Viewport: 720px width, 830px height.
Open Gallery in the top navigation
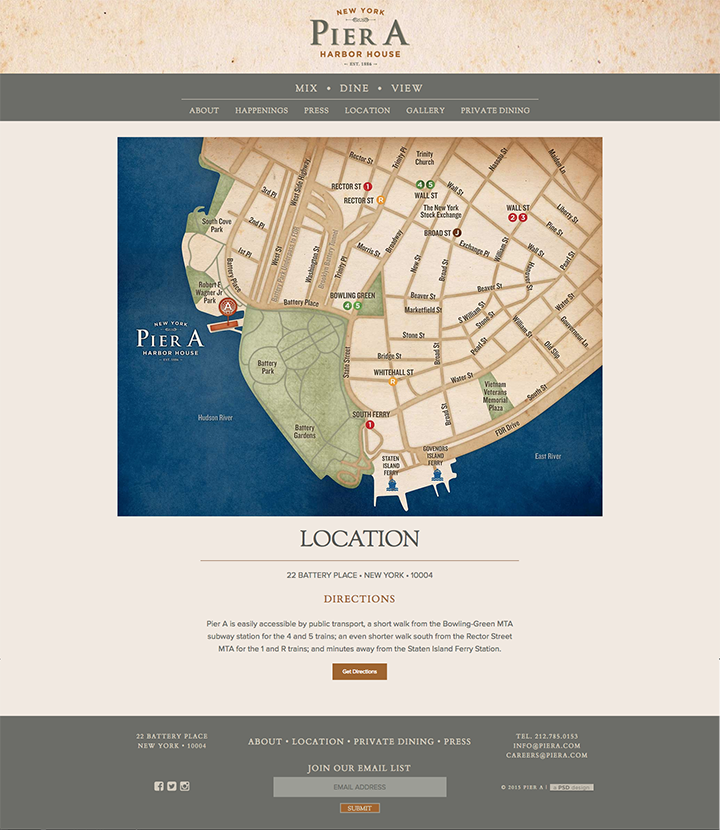coord(425,110)
